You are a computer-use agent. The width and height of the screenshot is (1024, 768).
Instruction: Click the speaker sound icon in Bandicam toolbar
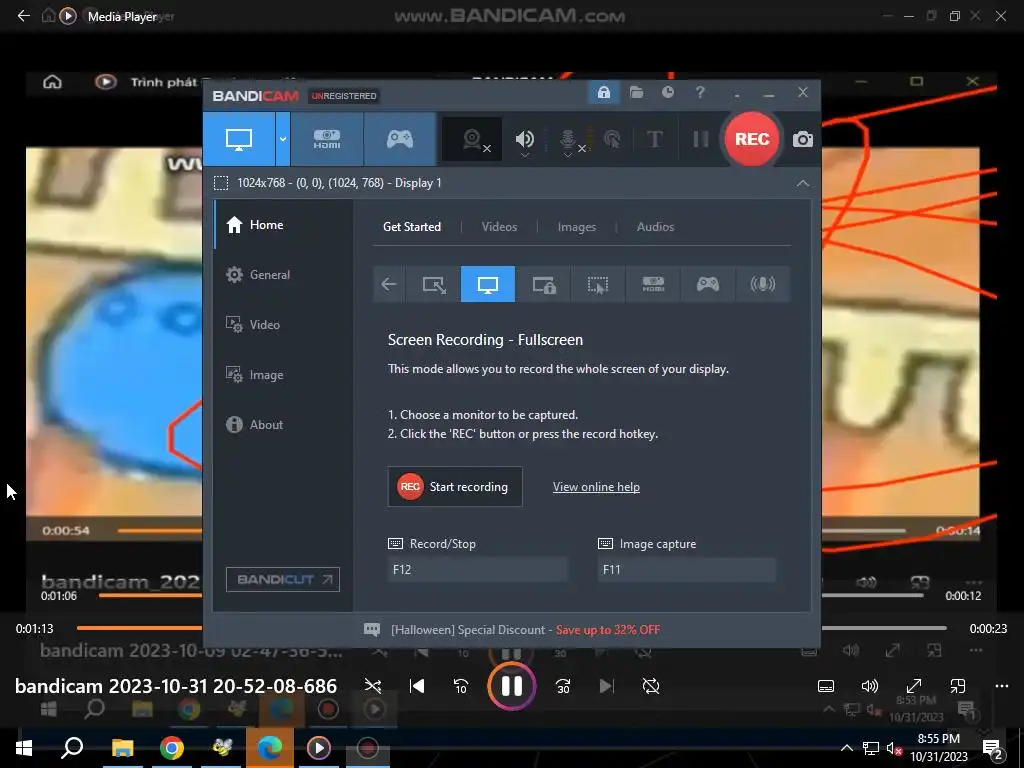coord(524,138)
